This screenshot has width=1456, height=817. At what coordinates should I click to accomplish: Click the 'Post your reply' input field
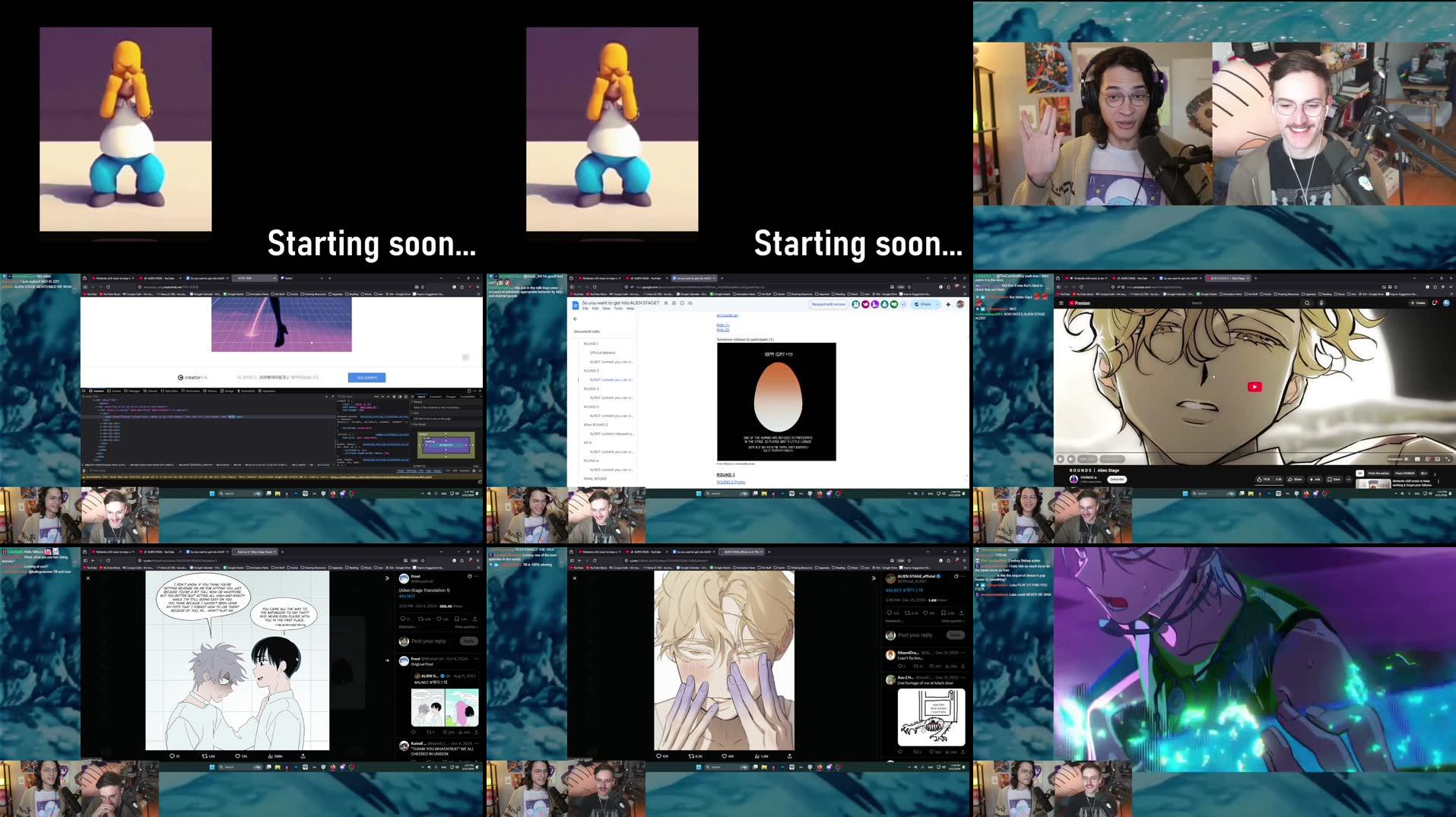[915, 635]
